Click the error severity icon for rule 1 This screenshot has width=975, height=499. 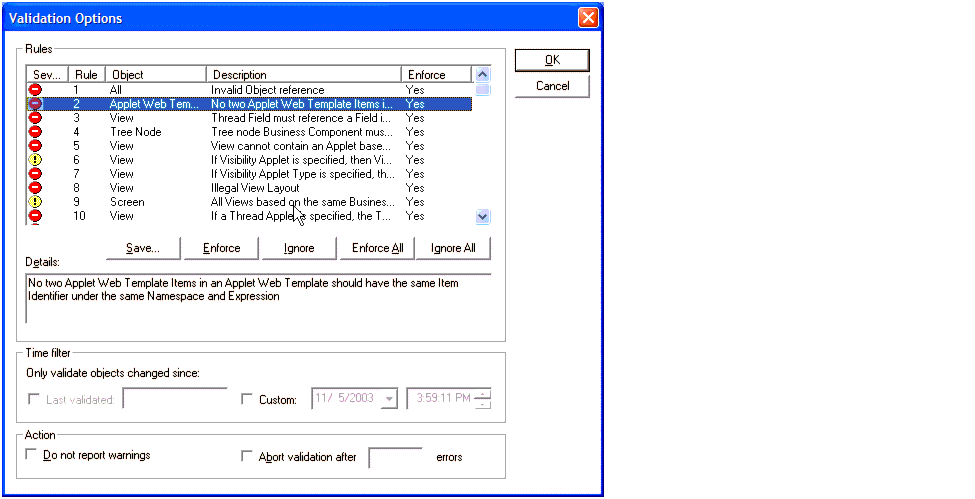[35, 90]
